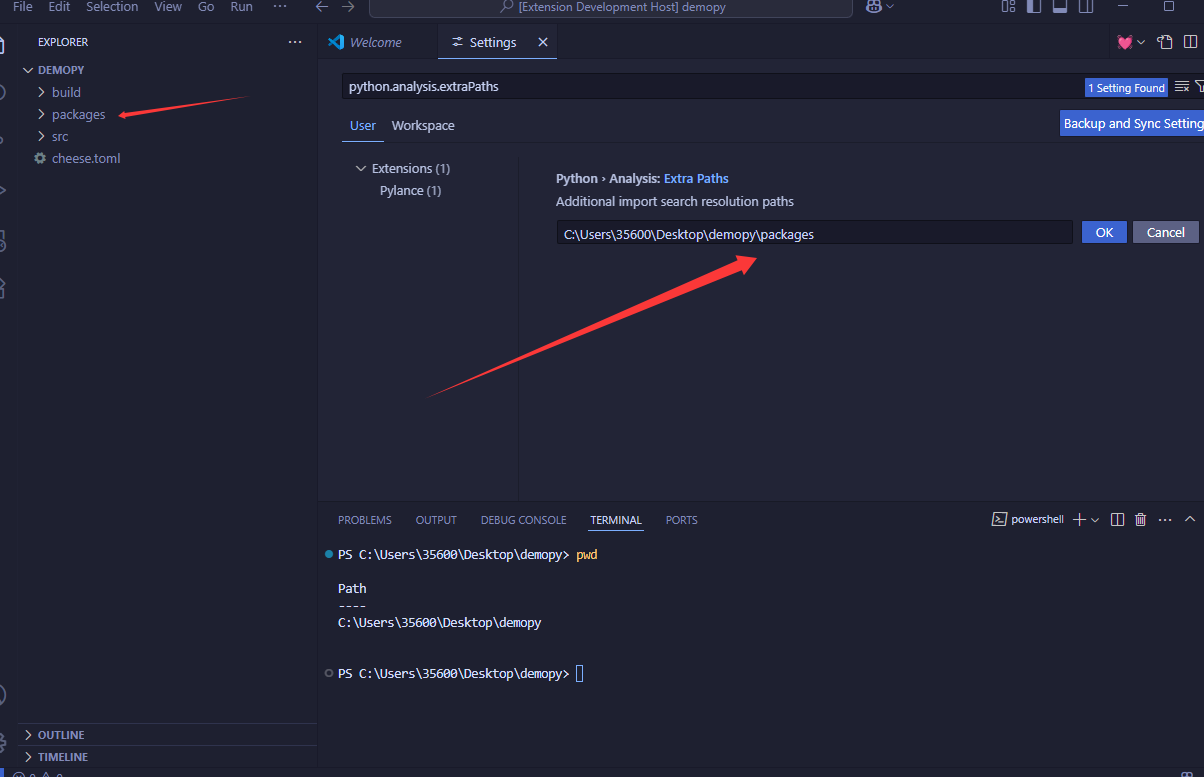1204x777 pixels.
Task: Open the PROBLEMS panel tab
Action: [365, 520]
